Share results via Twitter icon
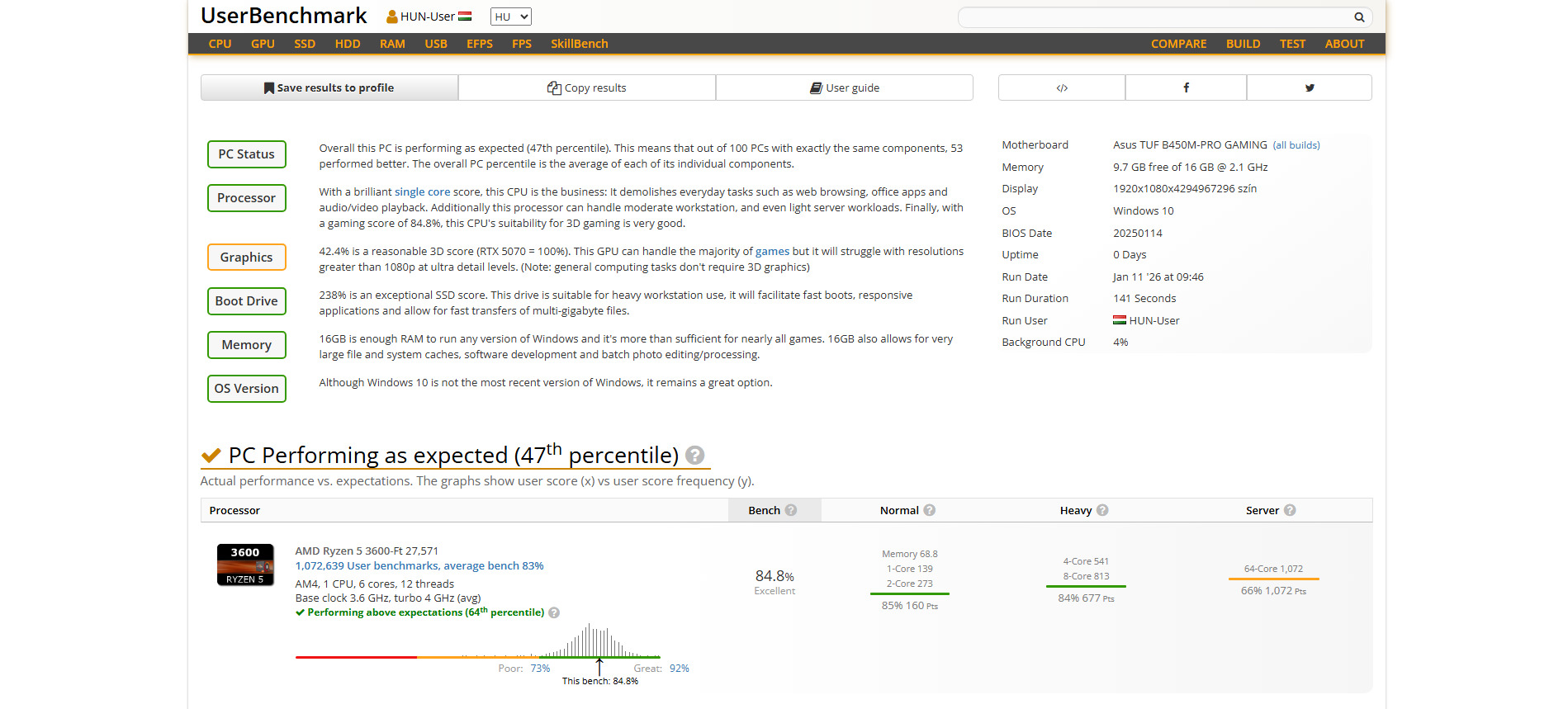 [x=1310, y=87]
